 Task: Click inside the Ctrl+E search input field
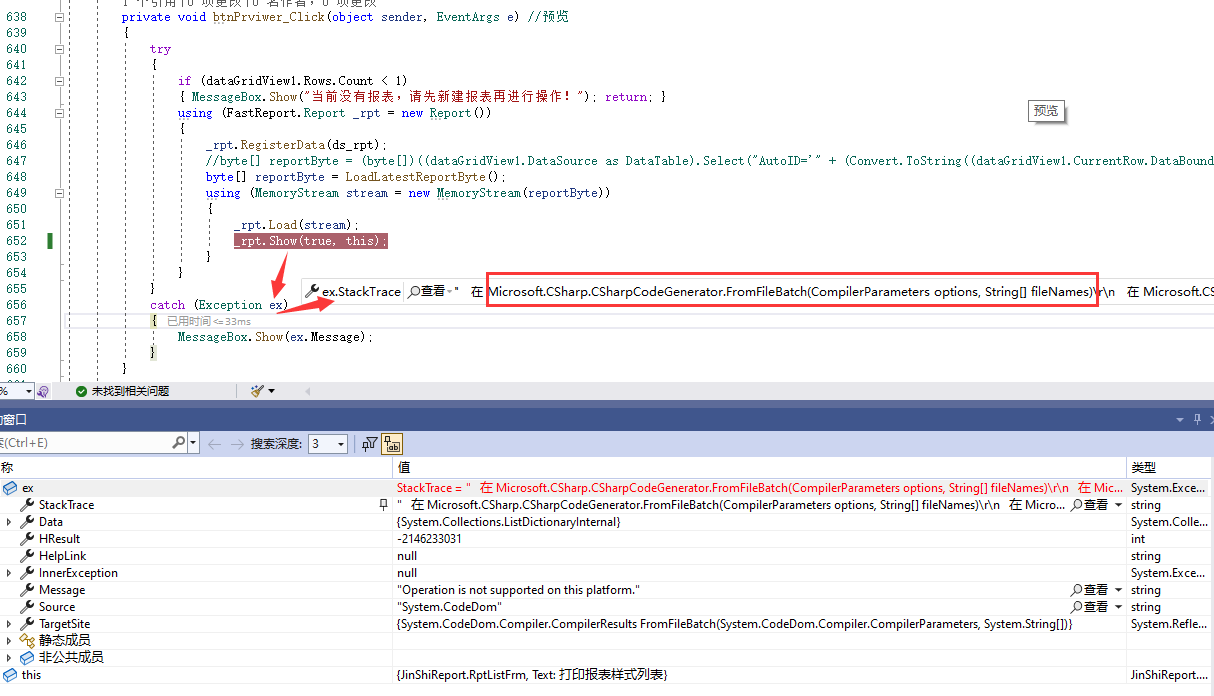coord(80,443)
